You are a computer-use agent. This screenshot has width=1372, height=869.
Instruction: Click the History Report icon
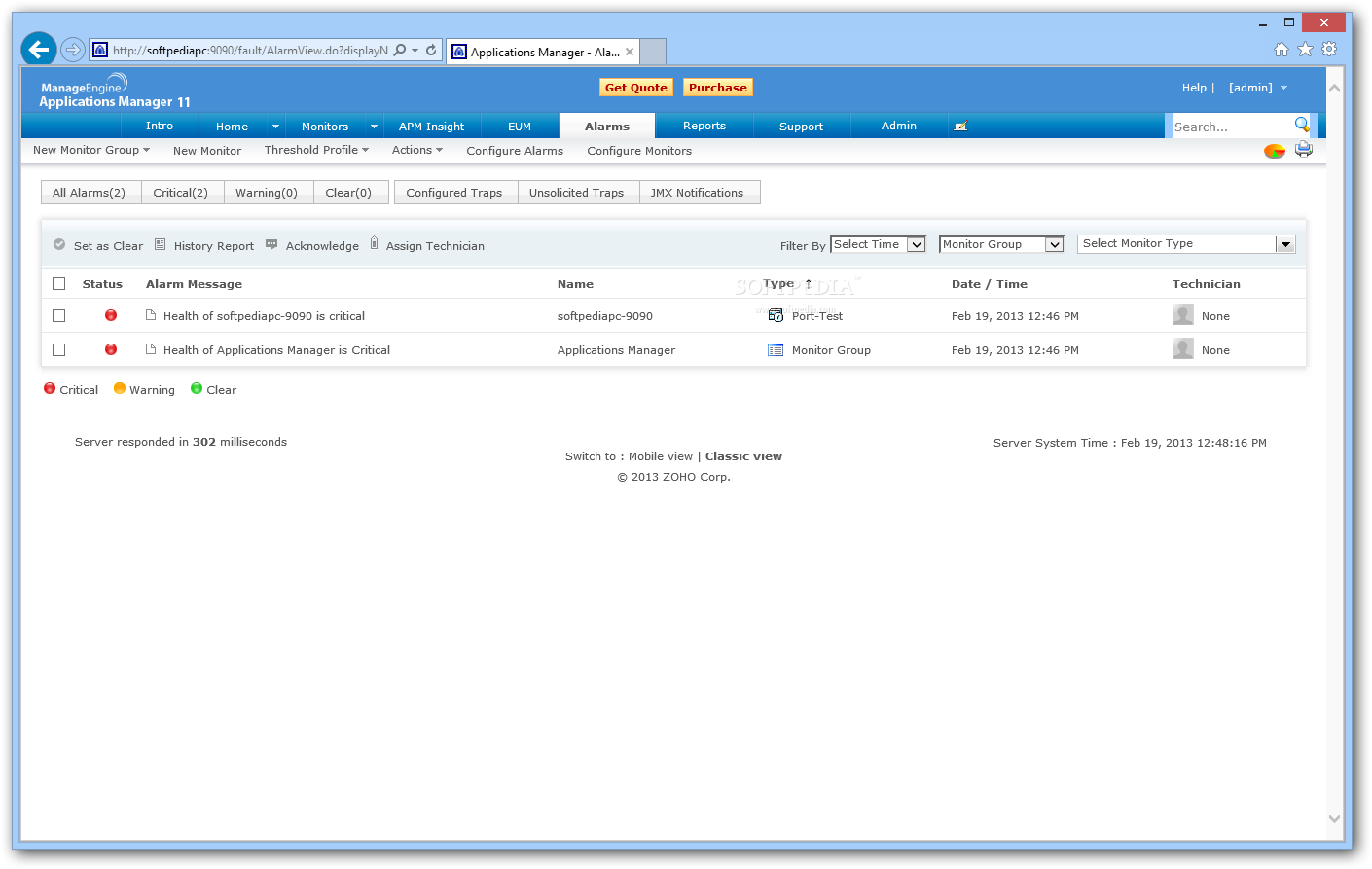coord(161,245)
